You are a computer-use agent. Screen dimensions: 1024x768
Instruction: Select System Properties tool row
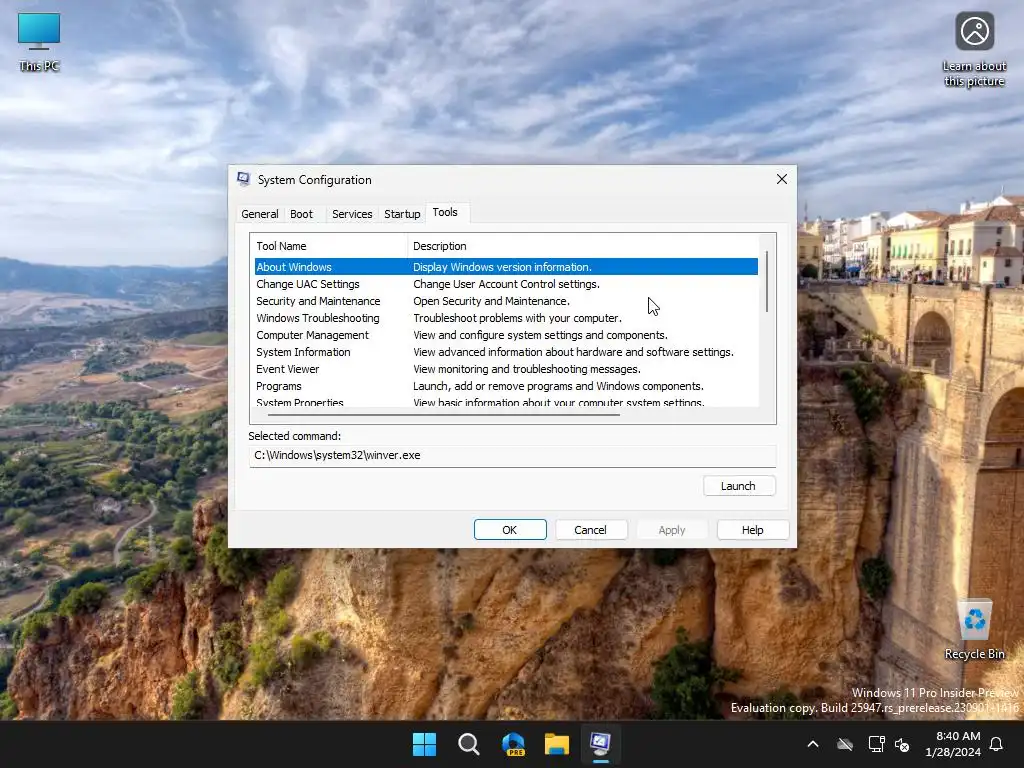(506, 402)
